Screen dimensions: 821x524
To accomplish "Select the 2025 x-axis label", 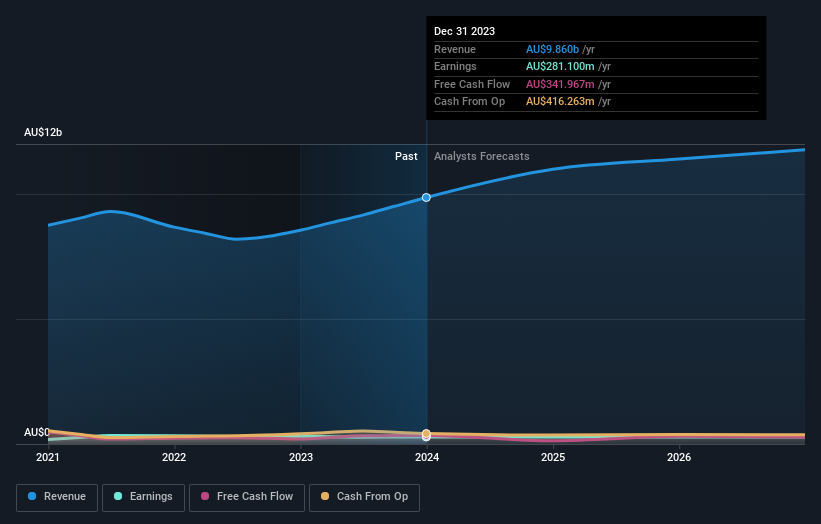I will 553,458.
